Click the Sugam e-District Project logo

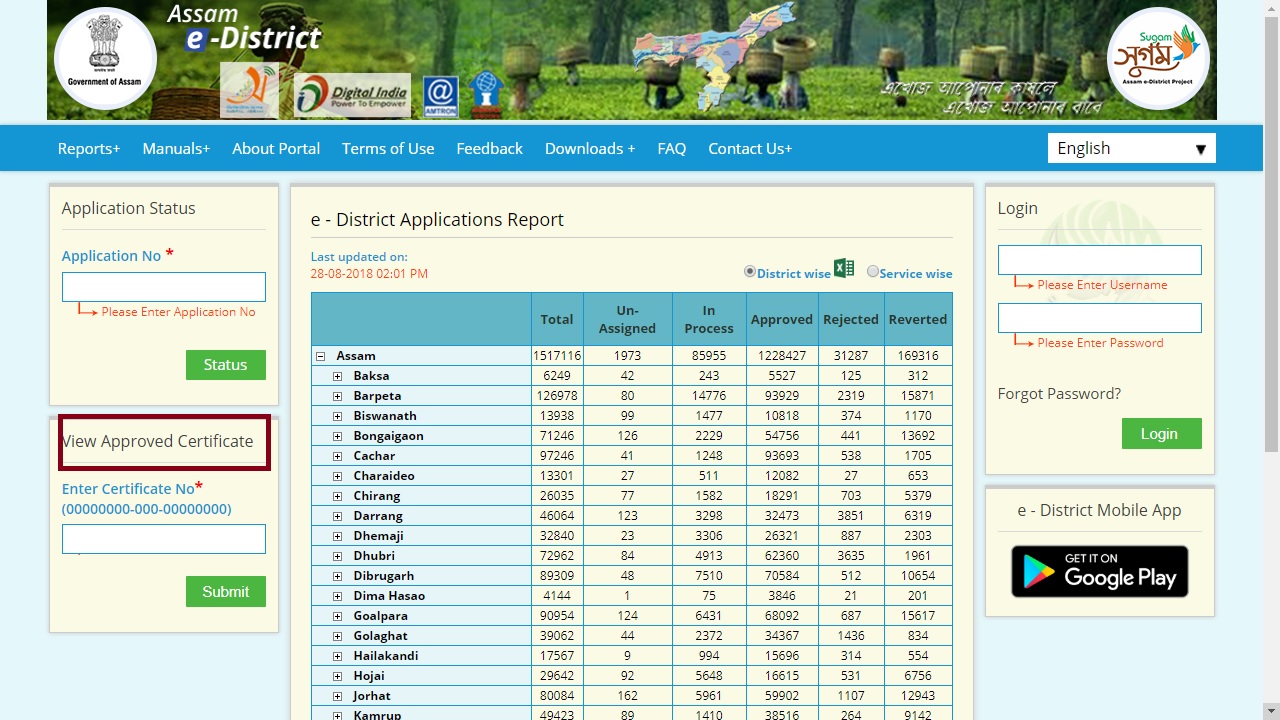click(1158, 59)
